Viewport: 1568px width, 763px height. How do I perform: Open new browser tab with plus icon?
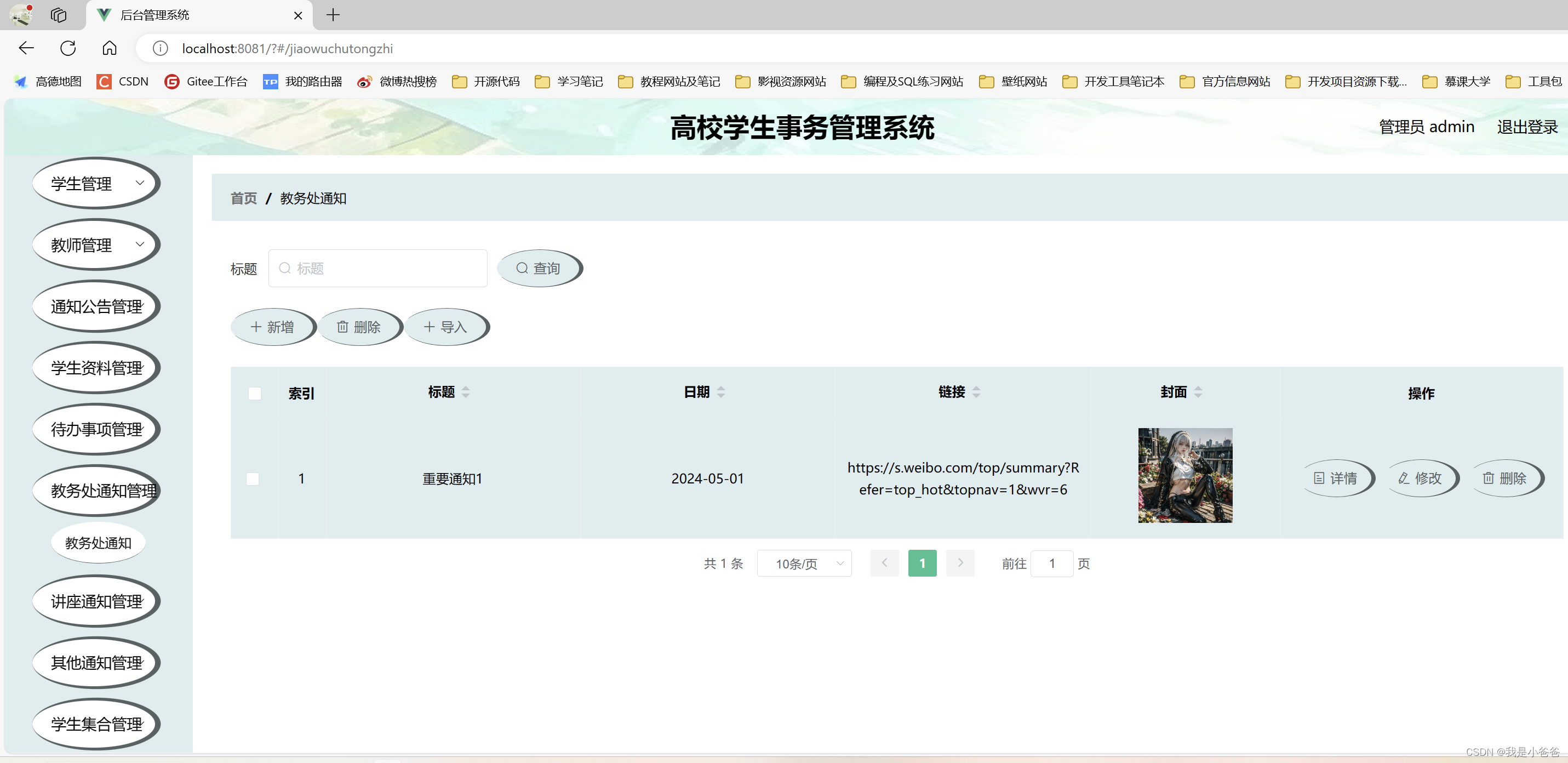pyautogui.click(x=333, y=15)
